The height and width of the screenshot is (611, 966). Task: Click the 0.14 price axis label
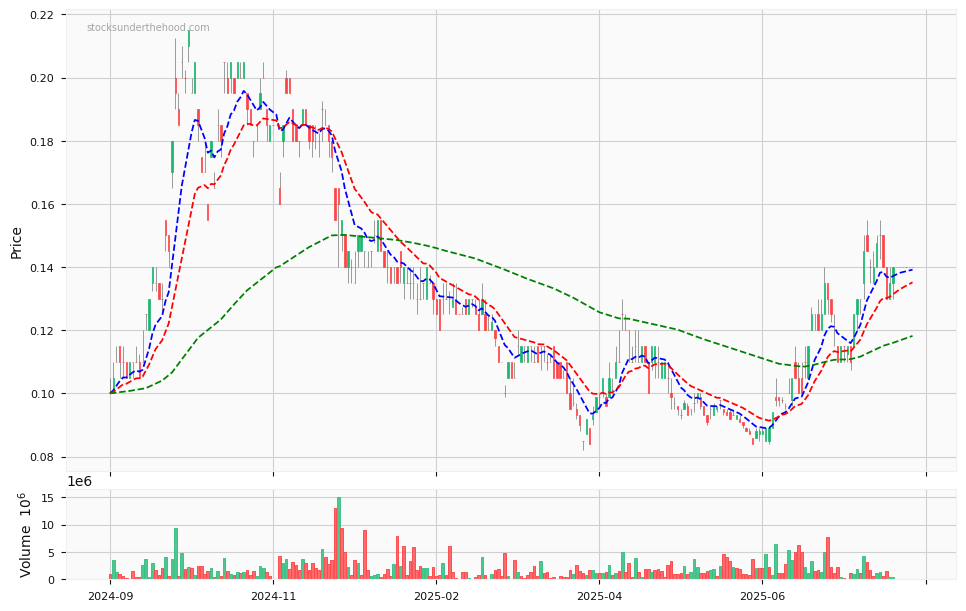tap(41, 268)
